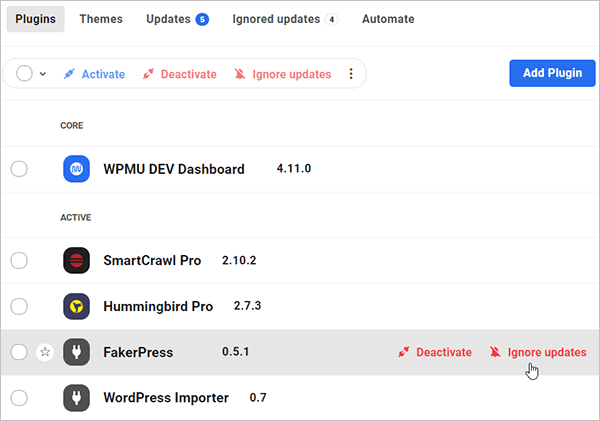
Task: Click bulk Ignore updates action text
Action: click(x=292, y=74)
